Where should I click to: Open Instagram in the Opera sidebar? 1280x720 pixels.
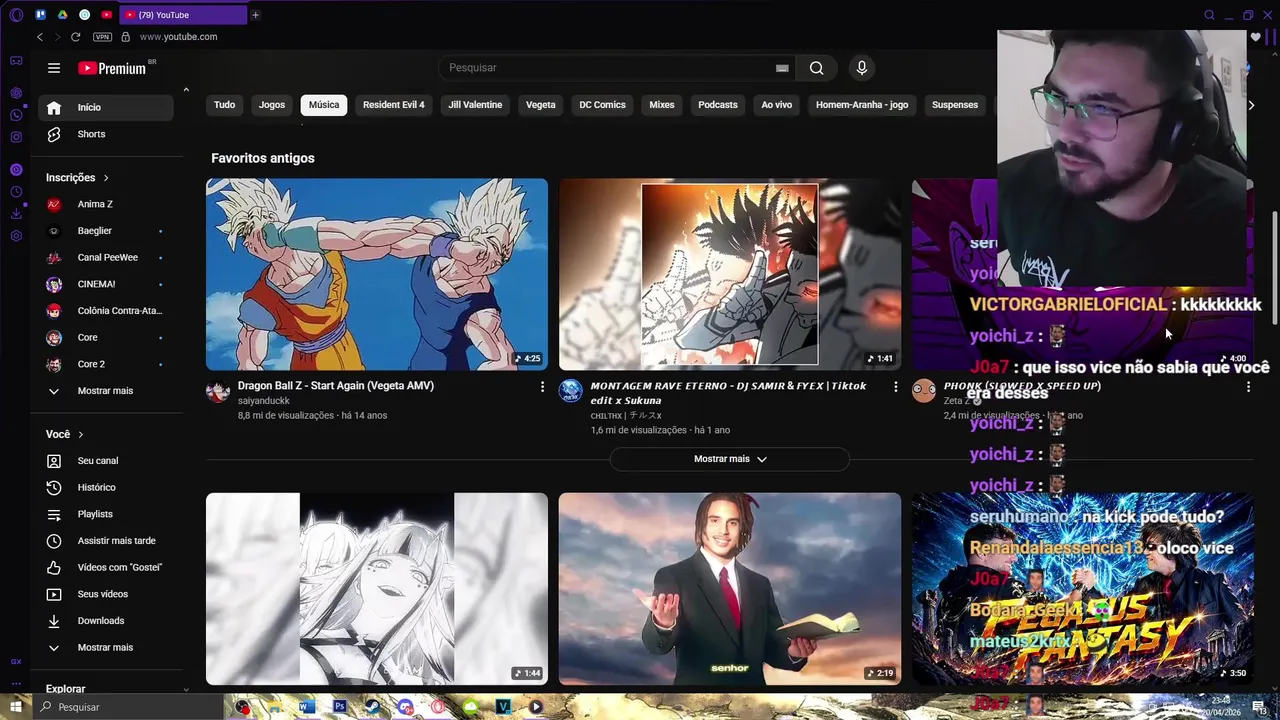point(16,137)
